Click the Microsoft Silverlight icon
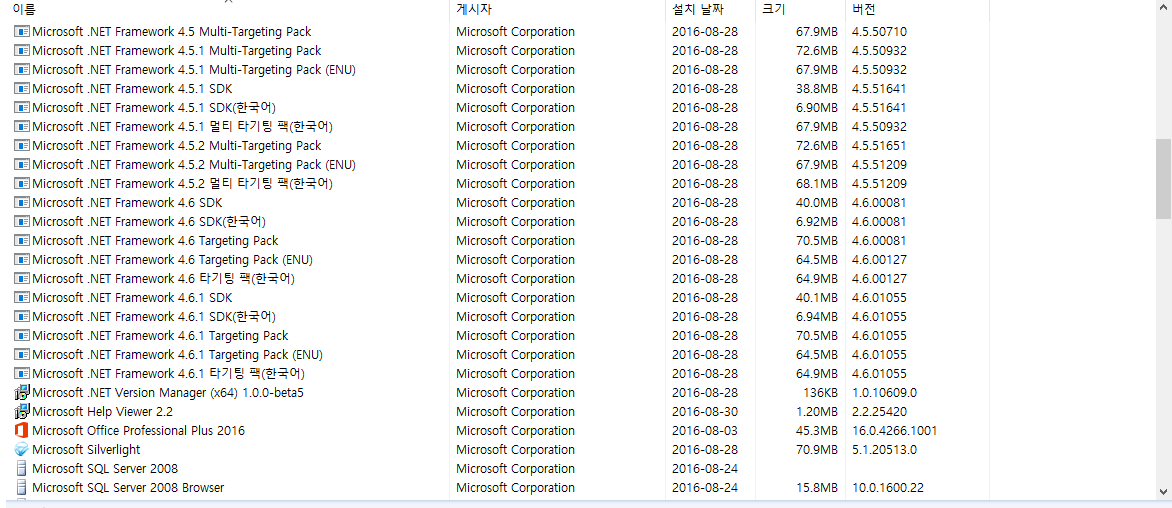Image resolution: width=1172 pixels, height=508 pixels. (x=22, y=450)
